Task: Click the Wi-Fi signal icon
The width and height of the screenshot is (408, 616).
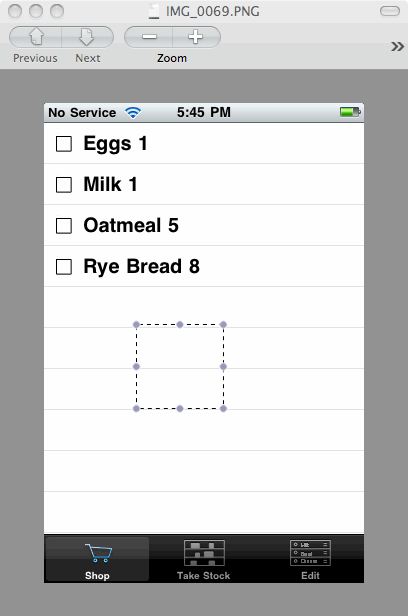Action: click(x=133, y=113)
